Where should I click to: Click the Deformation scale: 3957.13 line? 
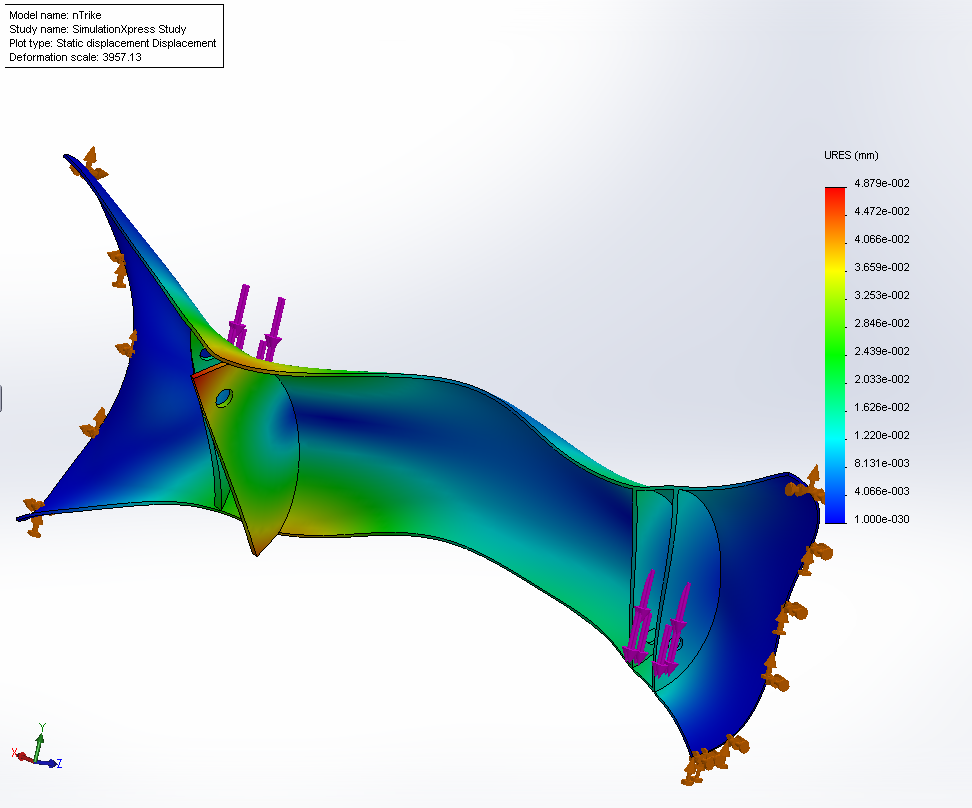tap(75, 57)
